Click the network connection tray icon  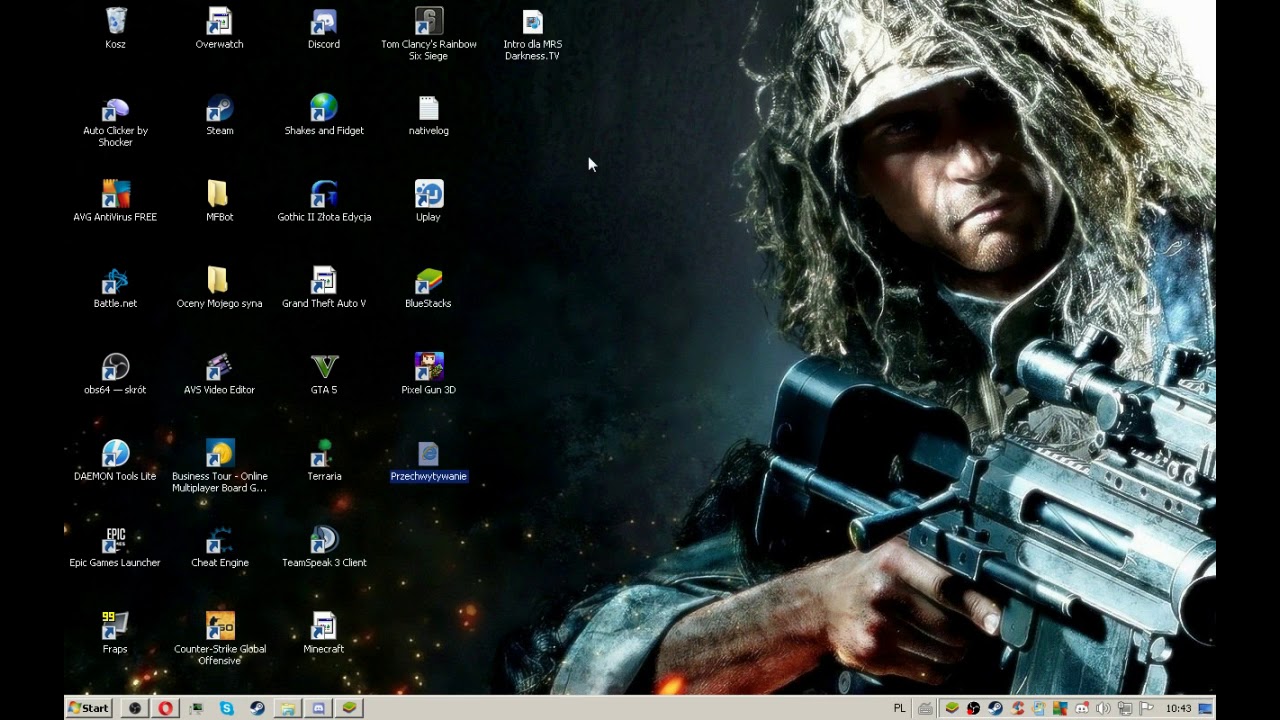point(1125,708)
